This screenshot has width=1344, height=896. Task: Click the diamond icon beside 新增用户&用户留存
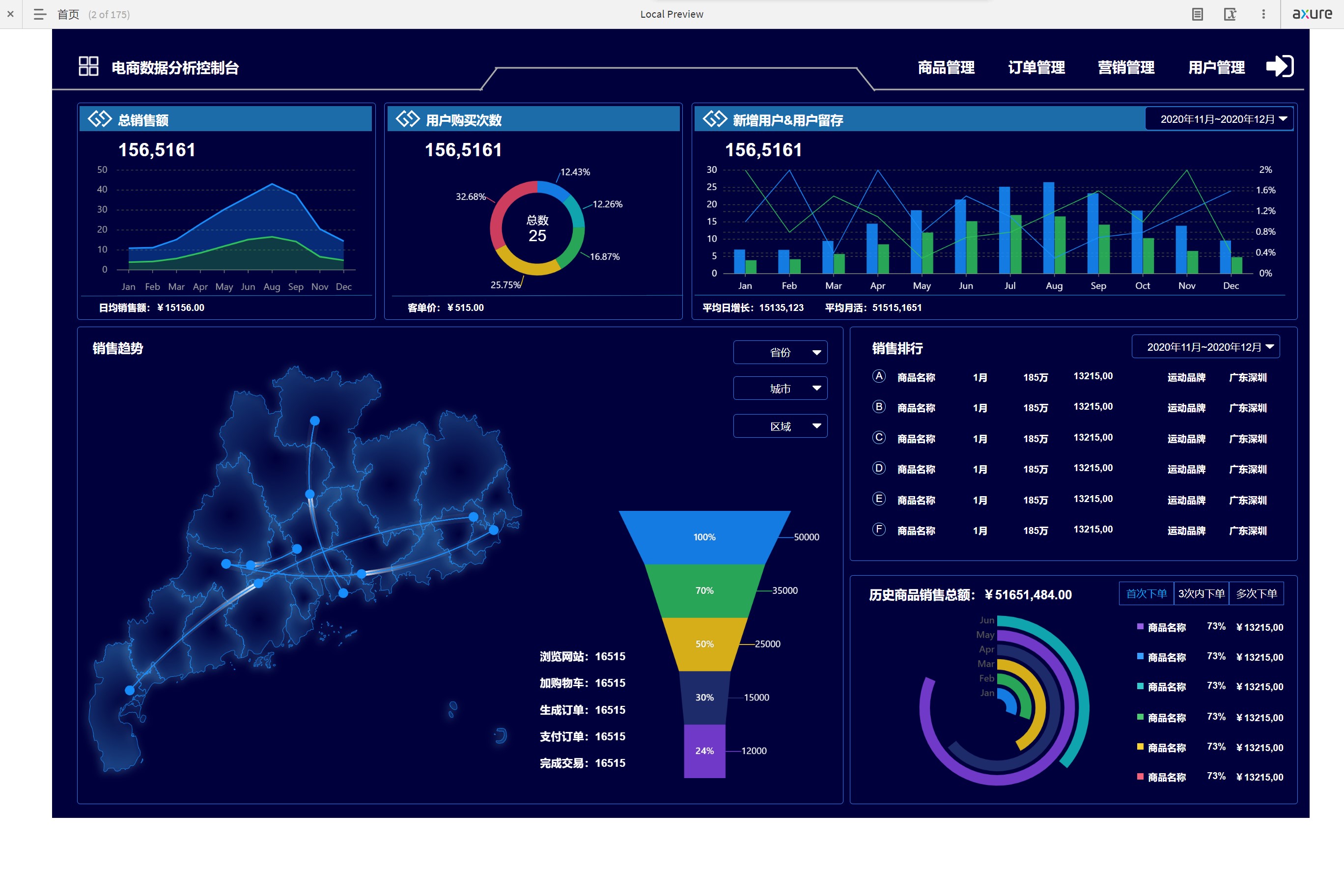[715, 119]
